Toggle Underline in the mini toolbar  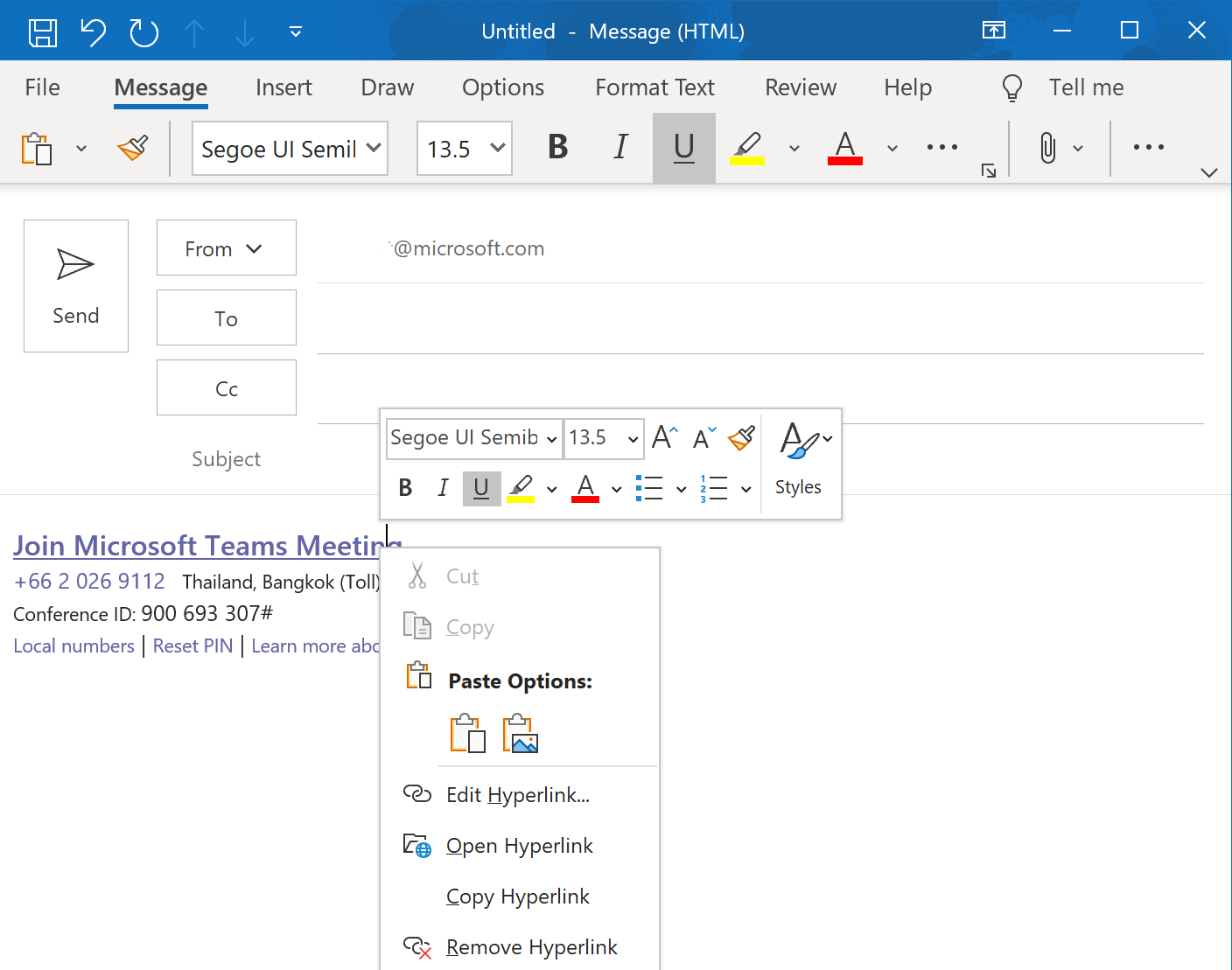coord(481,488)
